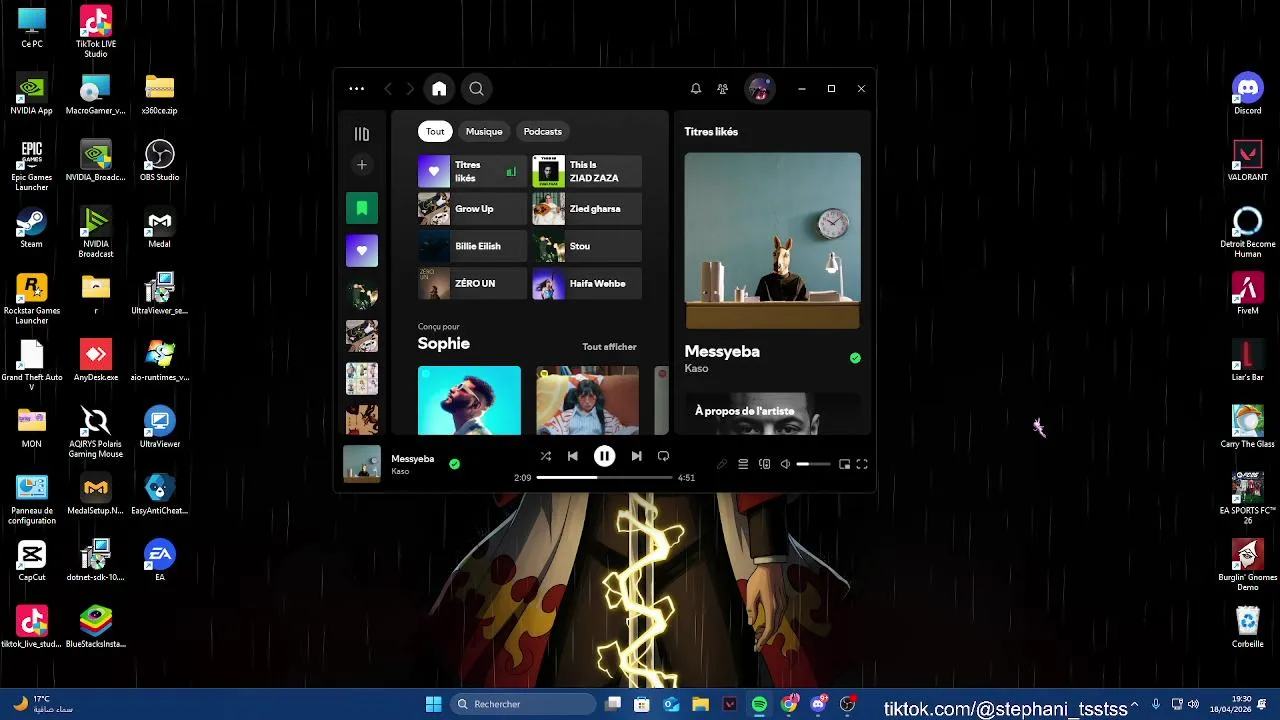
Task: Select the Tout filter chip
Action: 435,132
